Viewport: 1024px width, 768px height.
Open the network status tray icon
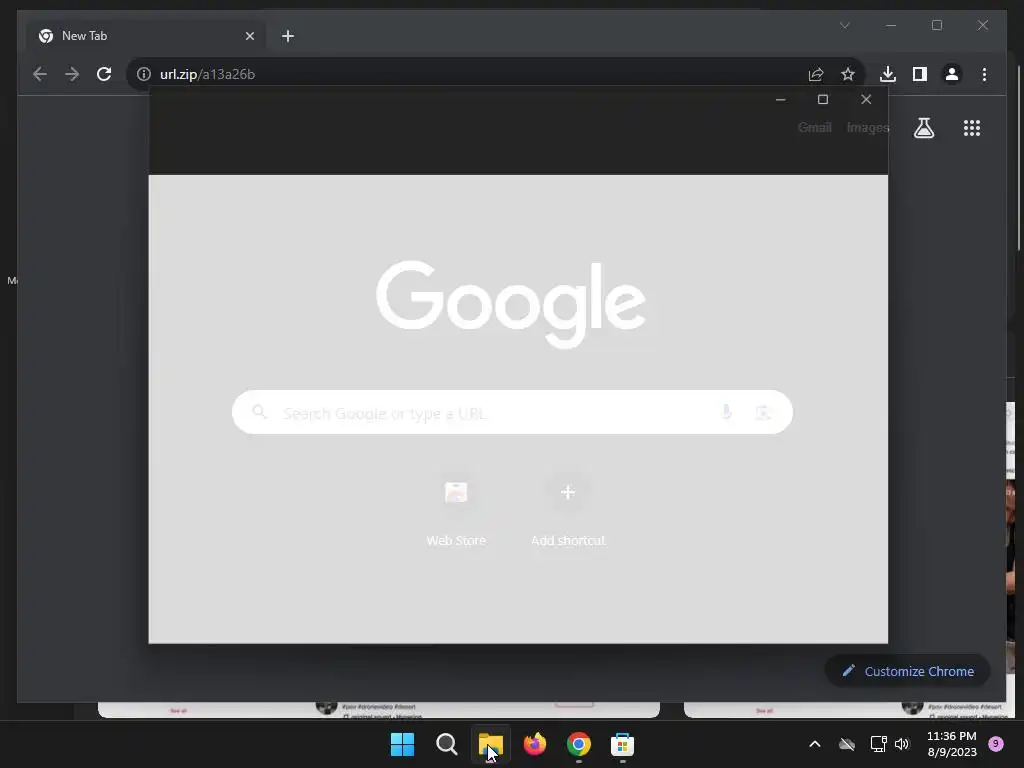(x=878, y=744)
